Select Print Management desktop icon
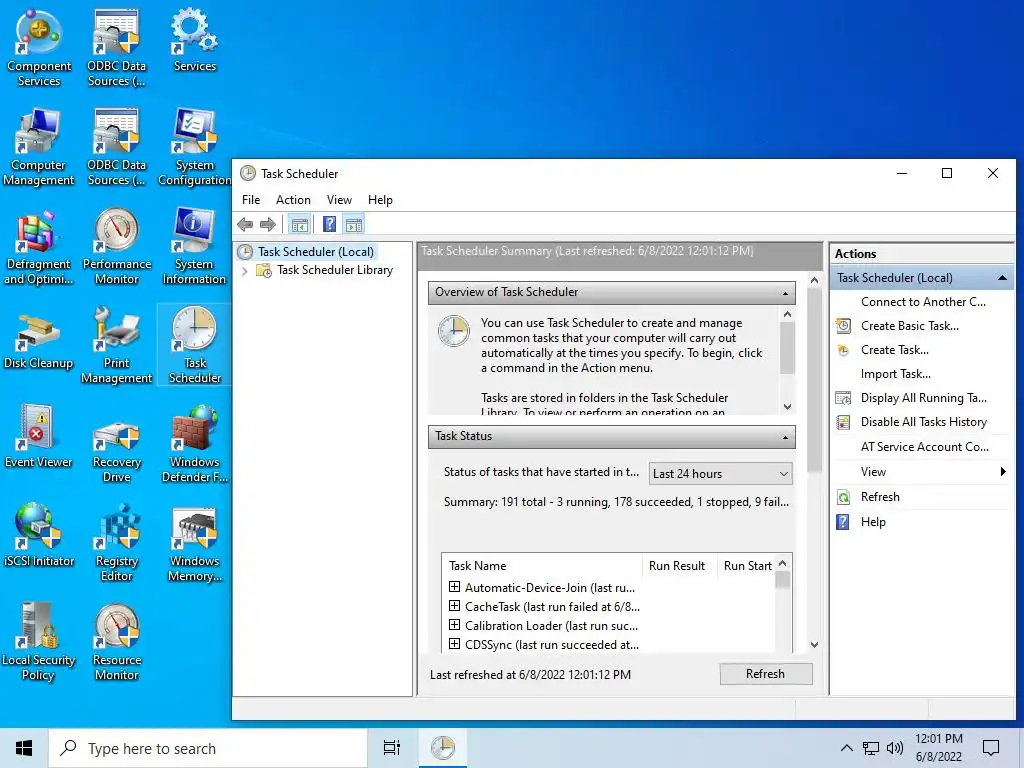This screenshot has height=768, width=1024. pos(117,346)
